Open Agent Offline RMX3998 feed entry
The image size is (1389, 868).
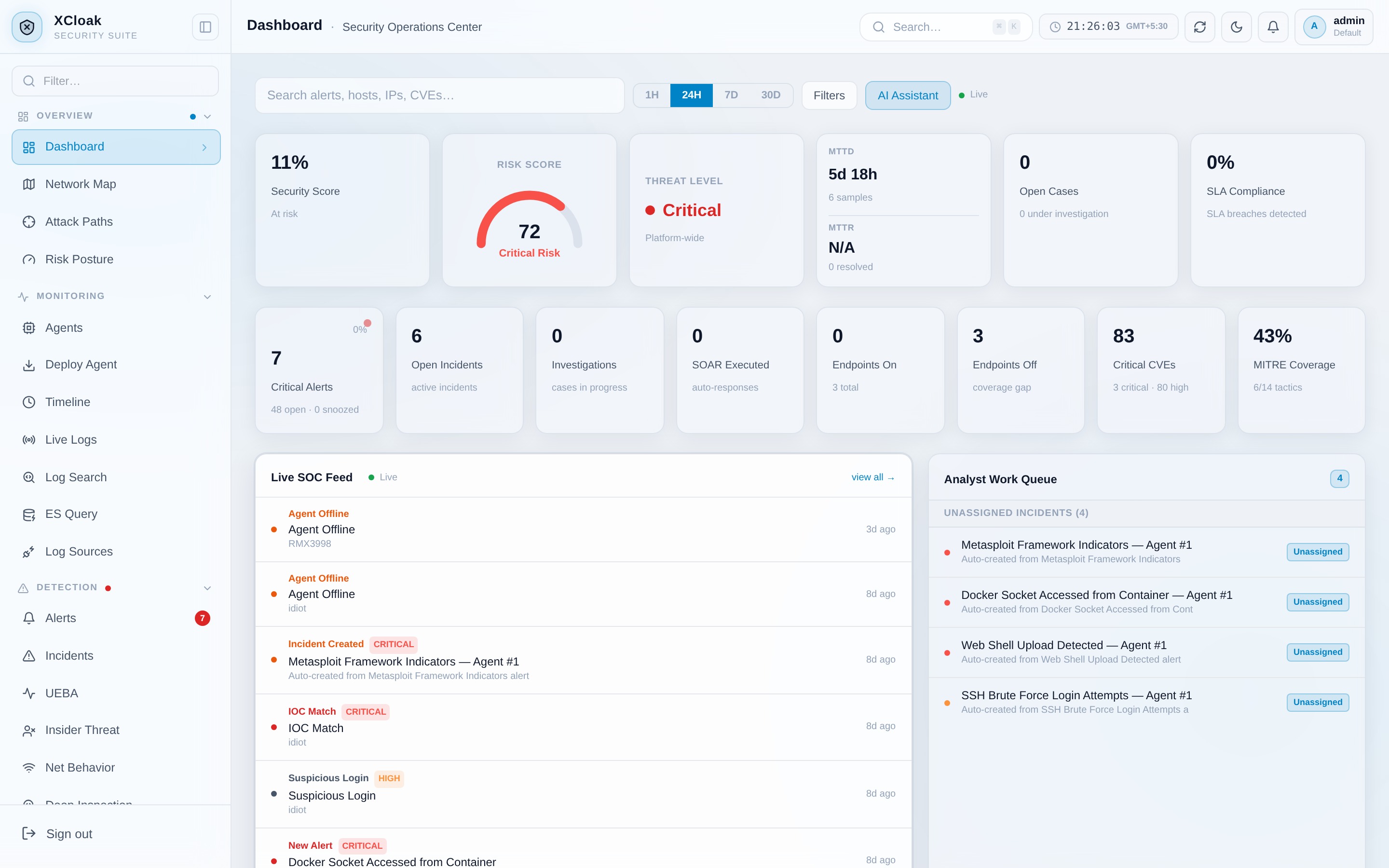pyautogui.click(x=583, y=529)
